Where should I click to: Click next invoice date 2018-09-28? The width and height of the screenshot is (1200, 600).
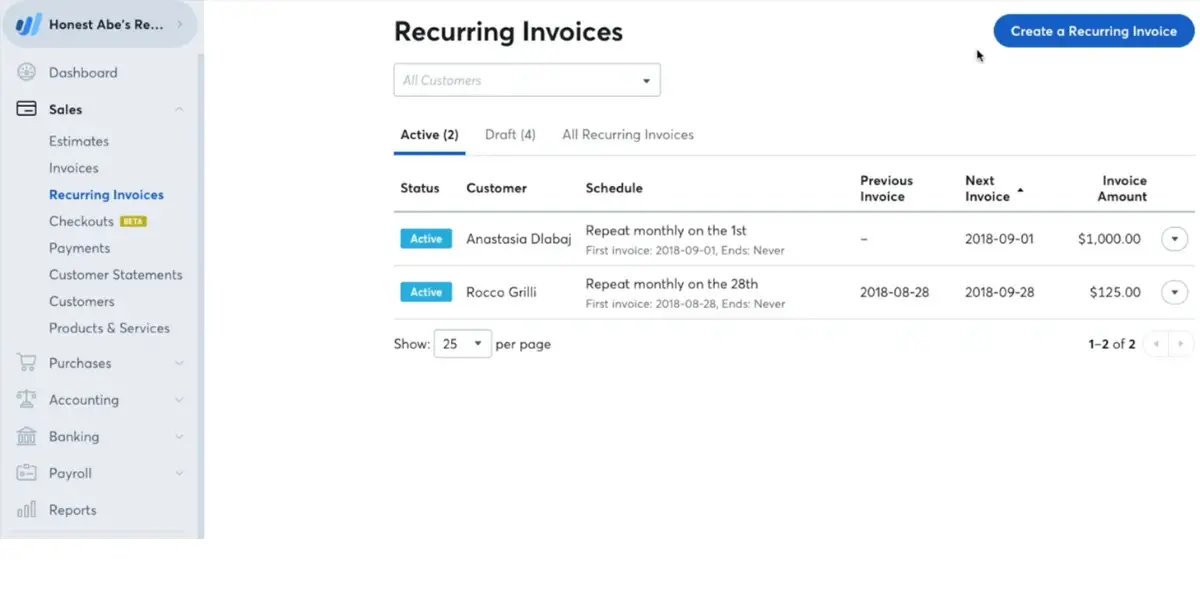(999, 292)
